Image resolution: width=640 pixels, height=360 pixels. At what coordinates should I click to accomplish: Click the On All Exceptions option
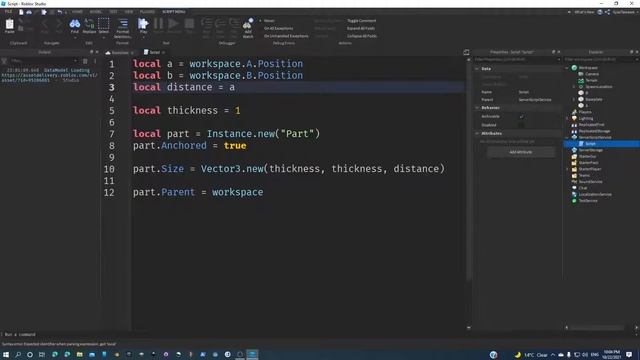tap(278, 28)
